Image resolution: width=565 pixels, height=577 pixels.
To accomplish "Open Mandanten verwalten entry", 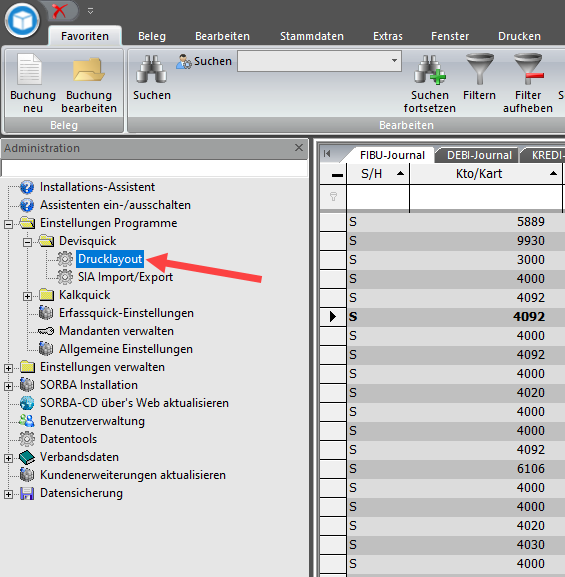I will click(x=116, y=331).
